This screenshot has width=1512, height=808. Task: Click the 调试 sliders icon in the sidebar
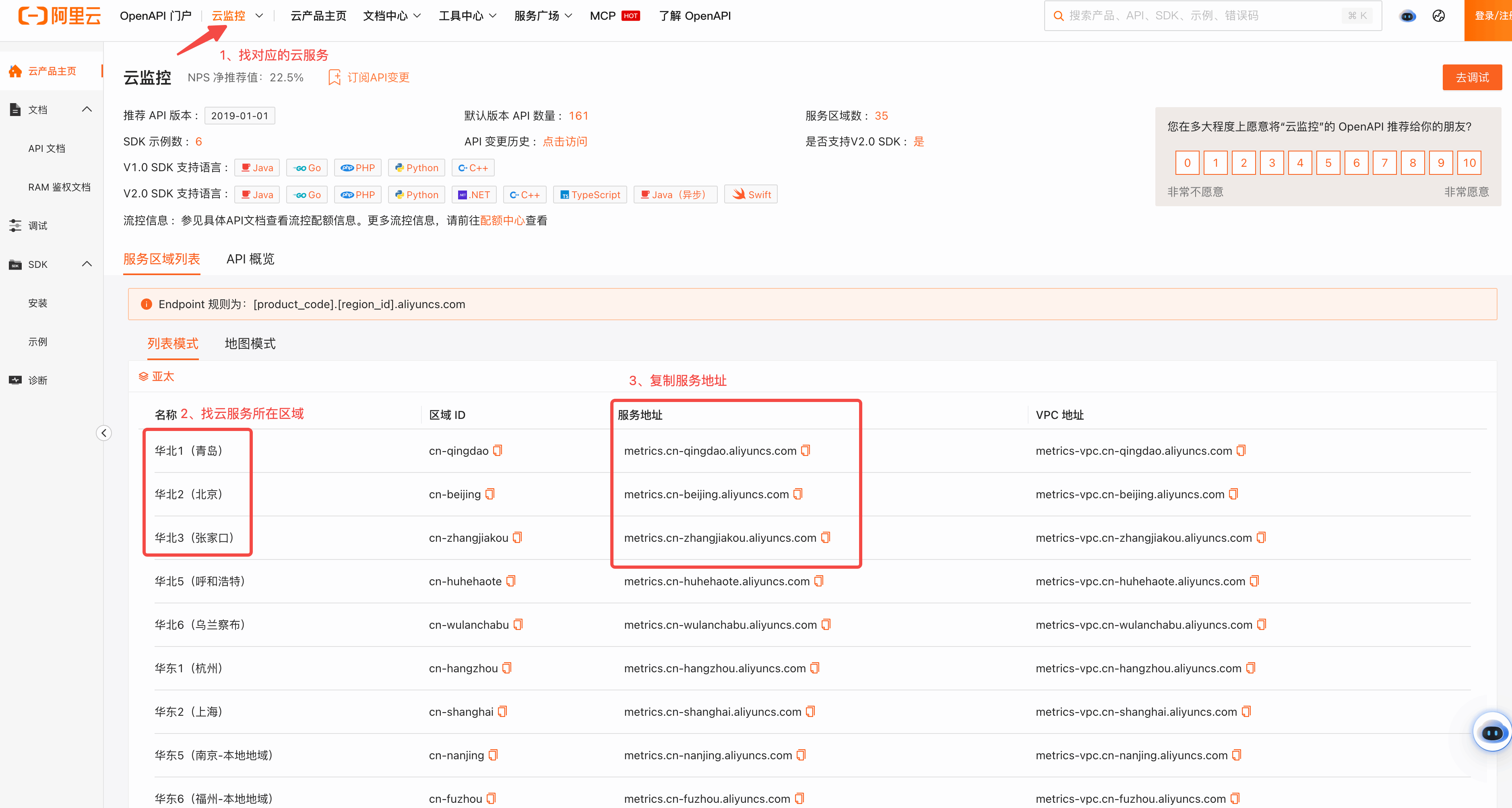pos(15,226)
